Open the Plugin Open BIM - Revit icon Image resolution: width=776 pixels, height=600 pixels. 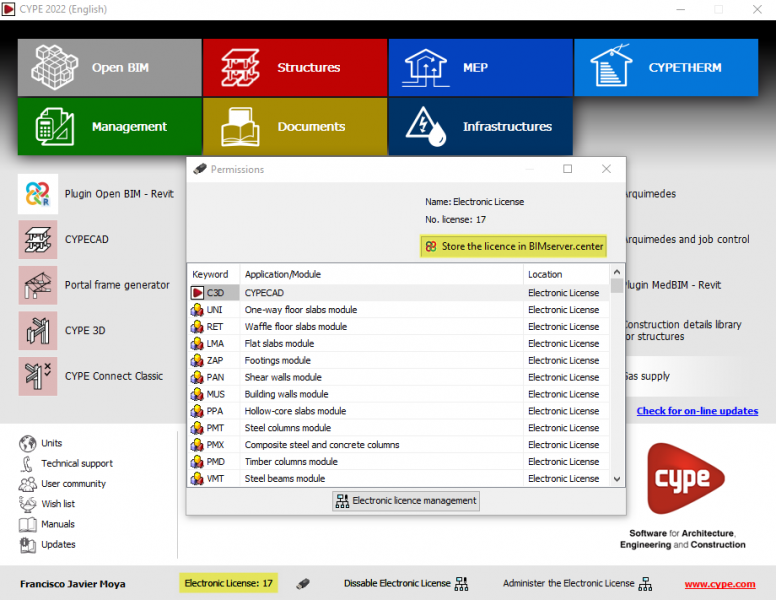pyautogui.click(x=38, y=194)
